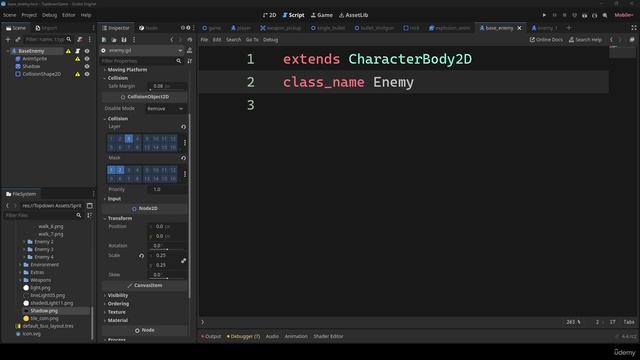Screen dimensions: 640x360
Task: Load resource icon in Inspector toolbar
Action: (114, 40)
